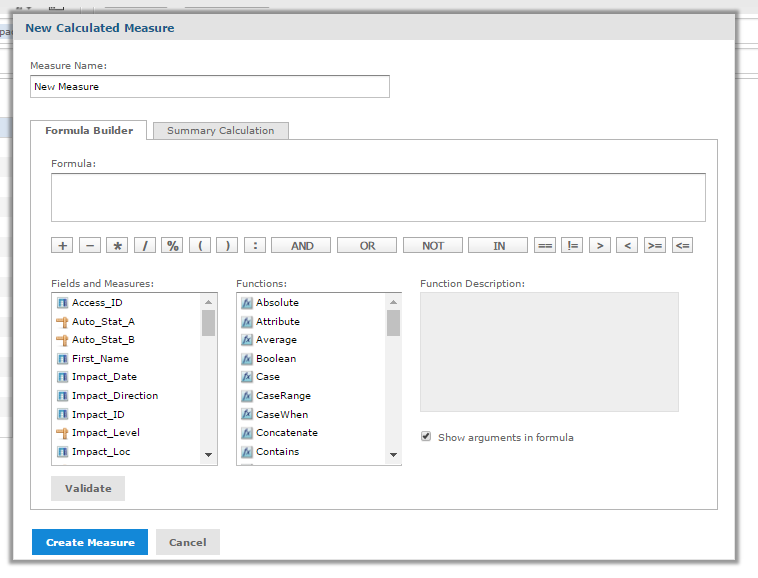This screenshot has width=758, height=578.
Task: Select the Formula Builder tab
Action: [89, 131]
